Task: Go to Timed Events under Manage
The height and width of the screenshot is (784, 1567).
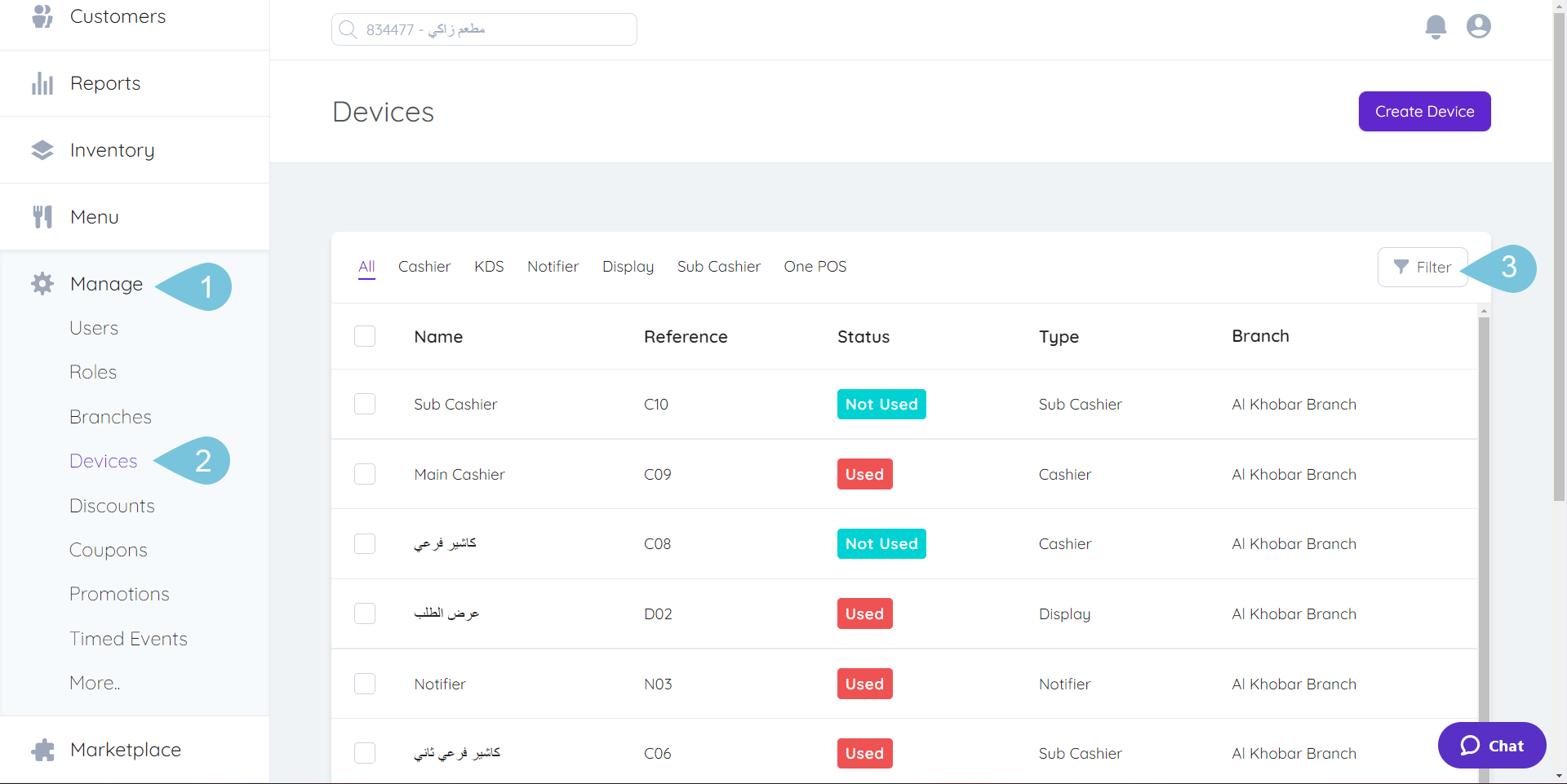Action: pos(128,639)
